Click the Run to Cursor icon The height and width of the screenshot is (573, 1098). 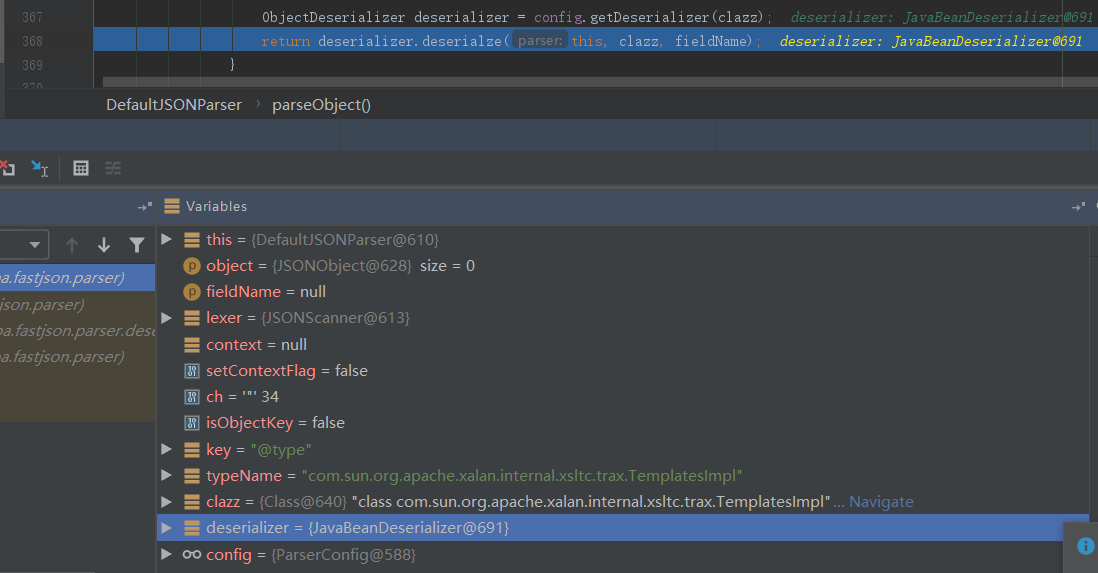click(x=39, y=168)
